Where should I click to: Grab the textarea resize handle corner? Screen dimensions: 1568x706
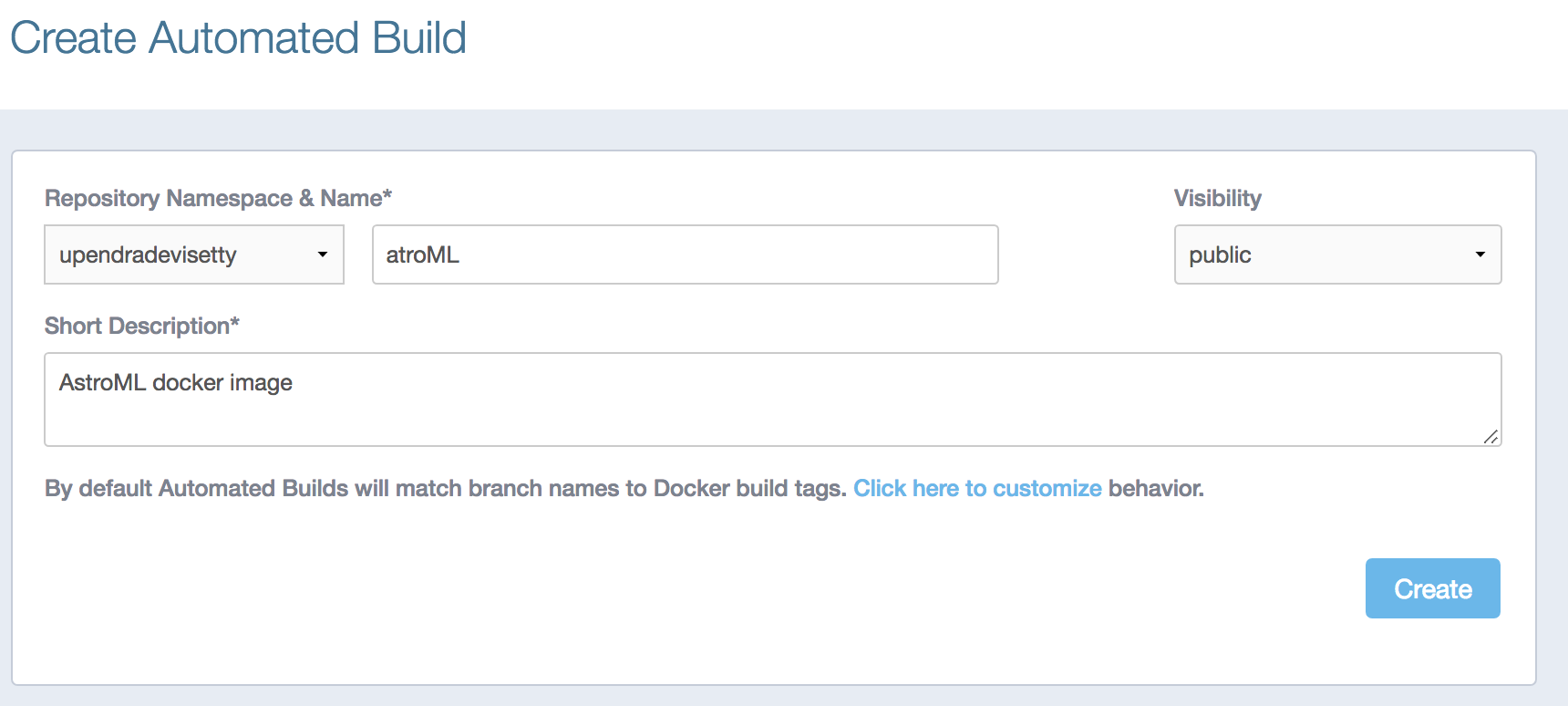pyautogui.click(x=1491, y=436)
